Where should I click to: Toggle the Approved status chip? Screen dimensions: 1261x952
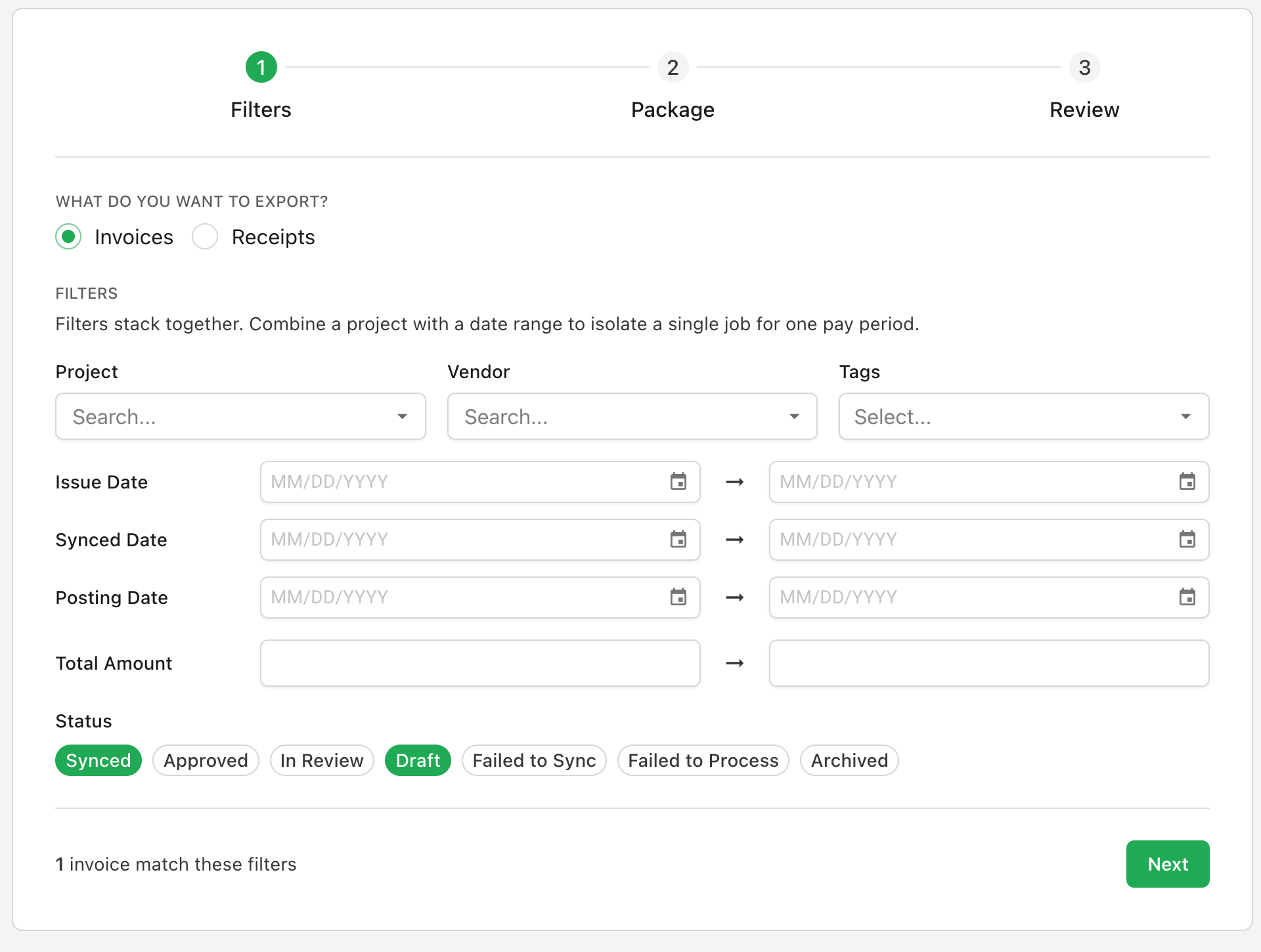pyautogui.click(x=206, y=760)
